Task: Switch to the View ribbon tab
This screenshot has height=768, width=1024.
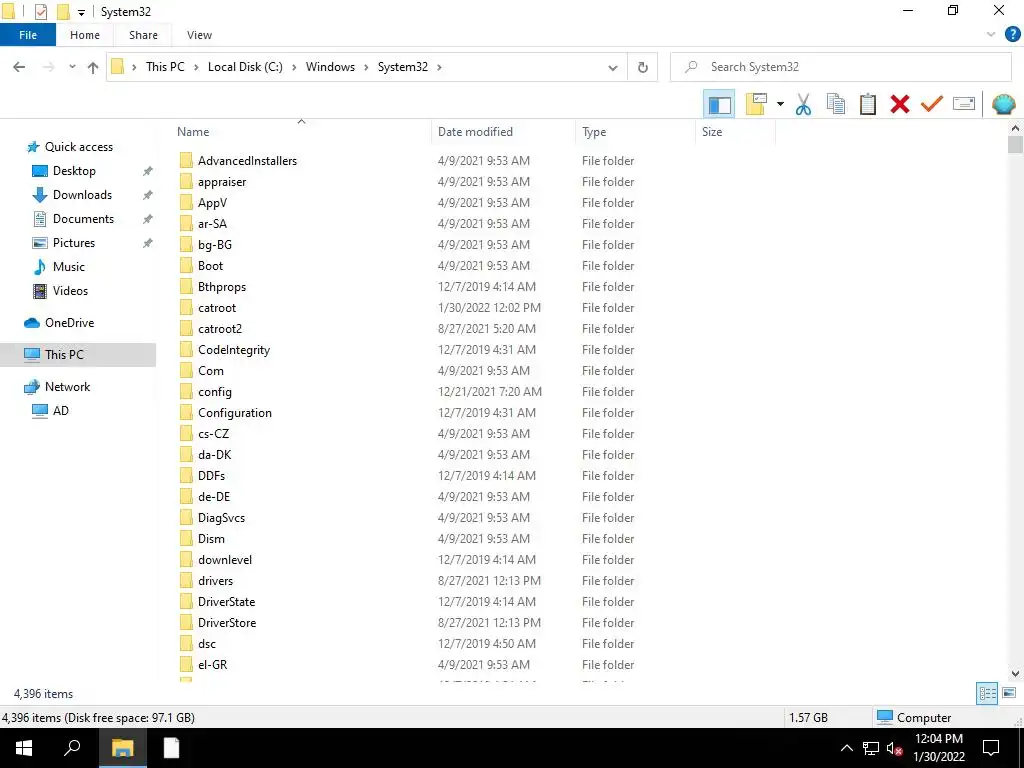Action: click(x=199, y=35)
